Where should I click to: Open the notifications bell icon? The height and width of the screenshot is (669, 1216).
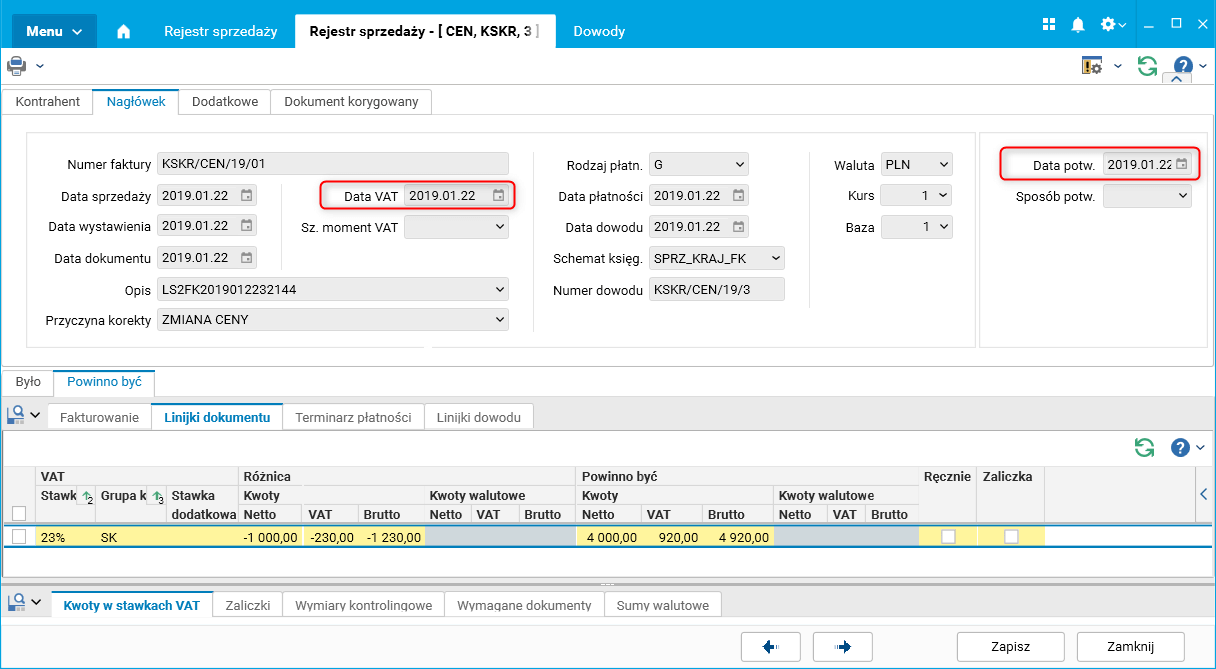[1078, 24]
